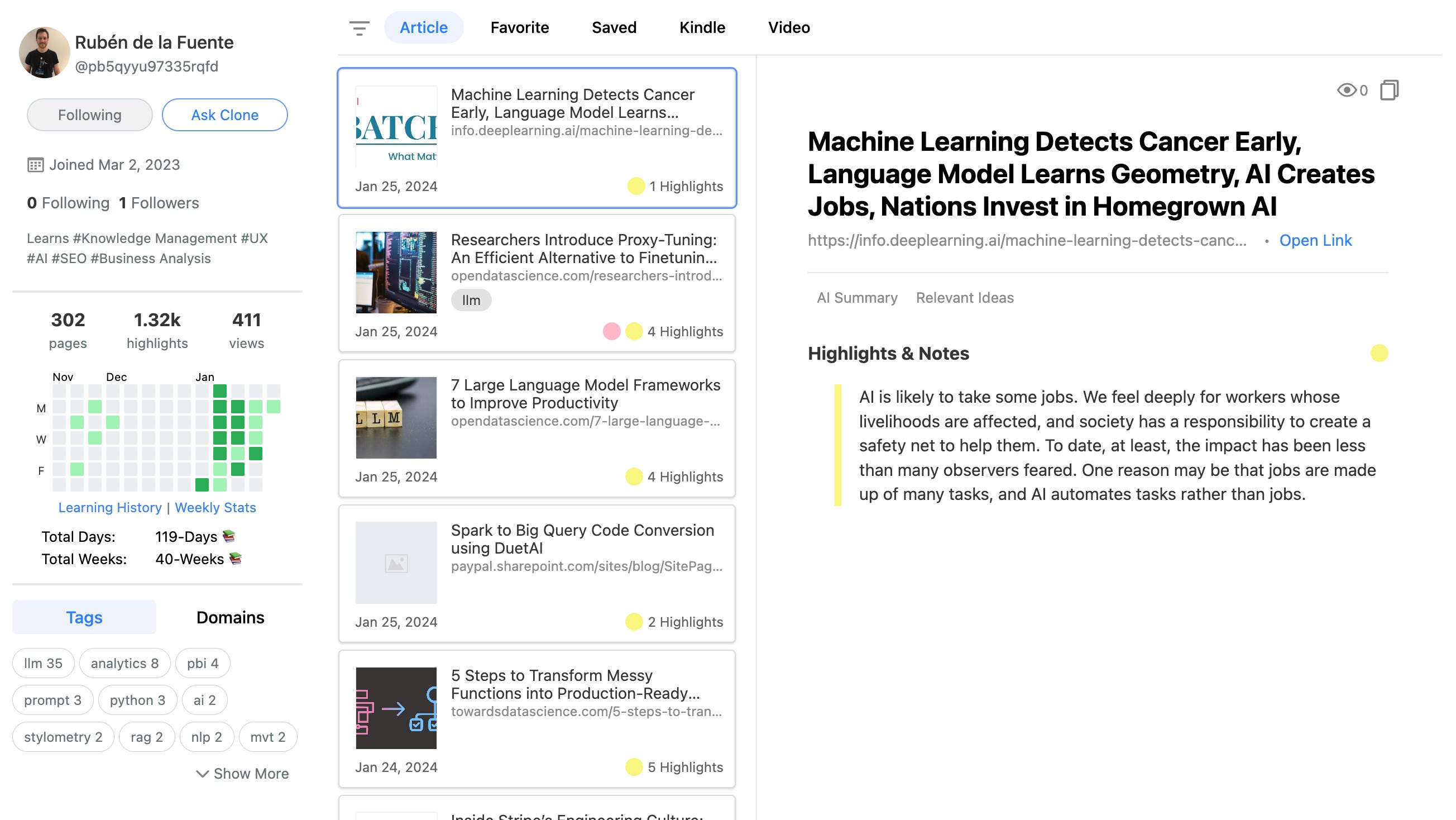The height and width of the screenshot is (820, 1456).
Task: Toggle the Following button
Action: pos(89,115)
